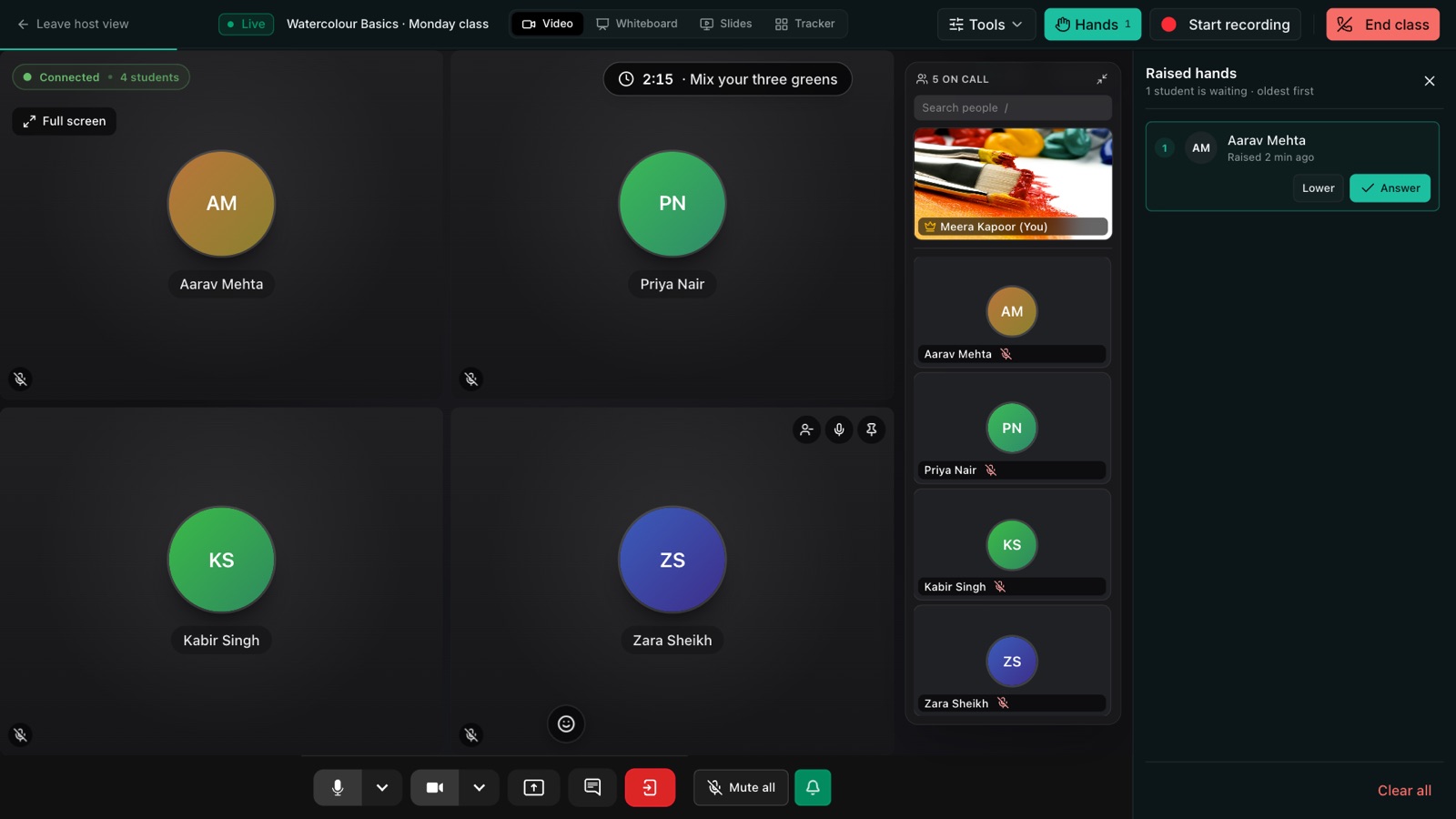Click muted mic icon on Priya Nair's tile
1456x819 pixels.
pyautogui.click(x=471, y=379)
